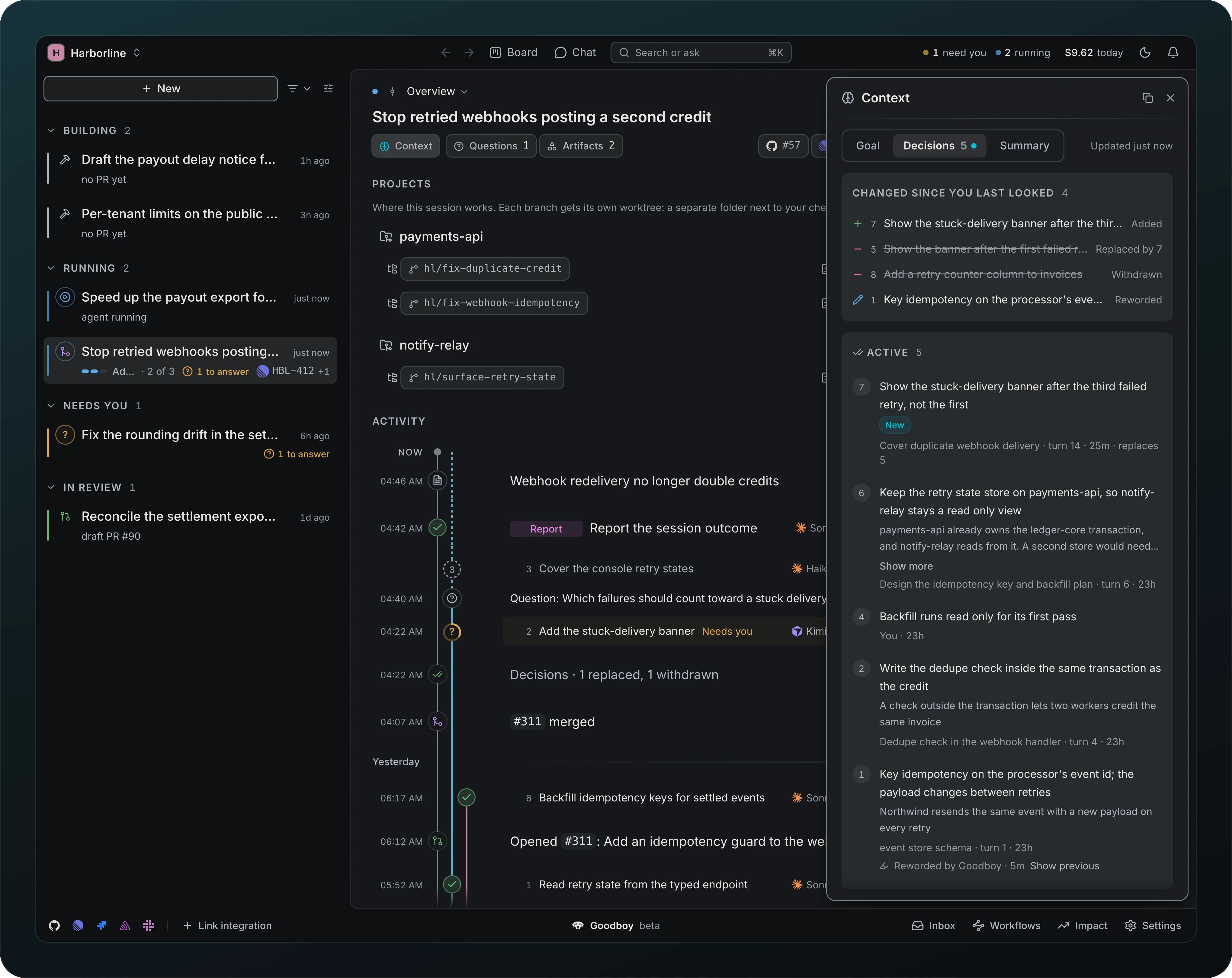This screenshot has height=978, width=1232.
Task: Go back with the left arrow
Action: point(446,53)
